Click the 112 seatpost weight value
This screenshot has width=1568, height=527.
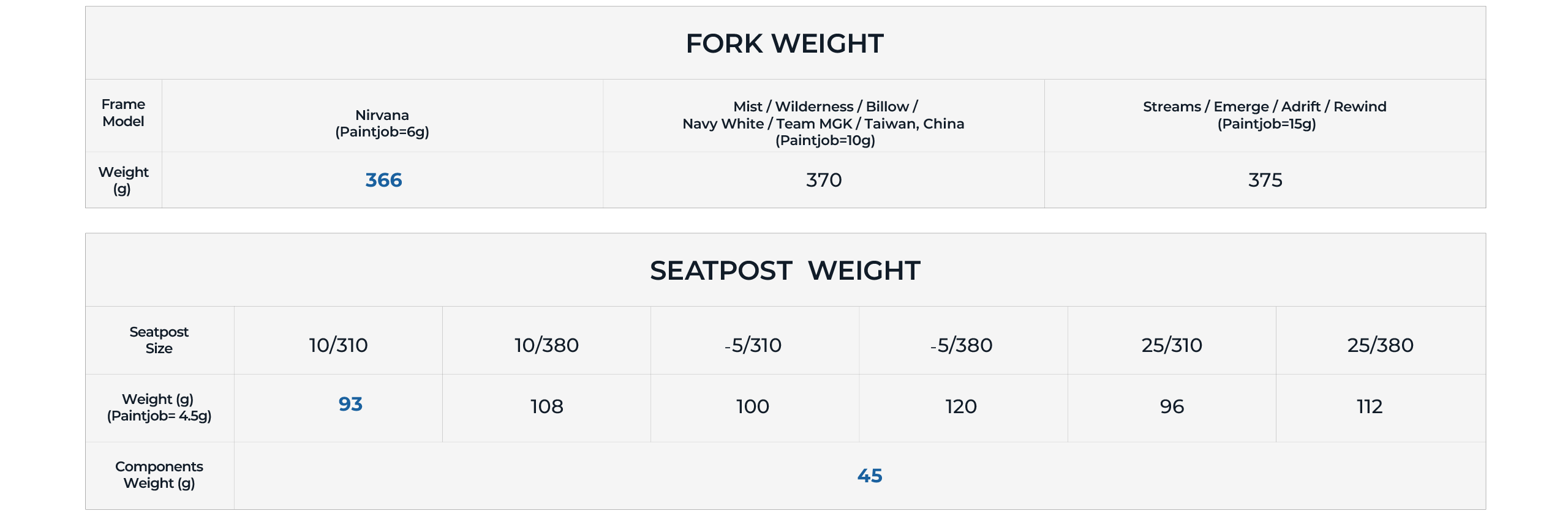click(x=1370, y=406)
